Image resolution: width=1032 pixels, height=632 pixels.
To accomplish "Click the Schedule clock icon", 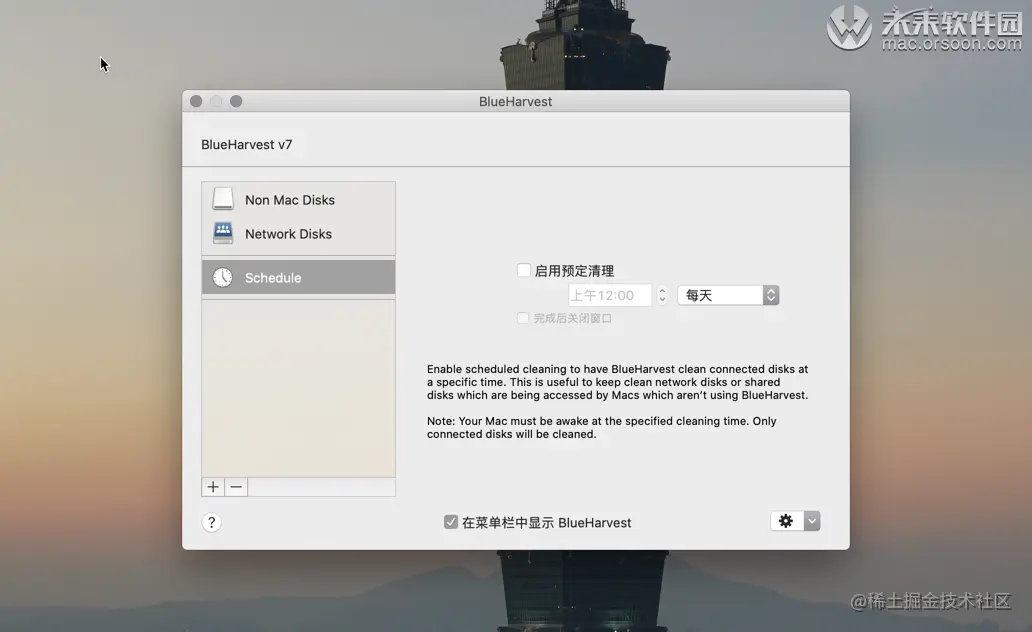I will (x=222, y=277).
